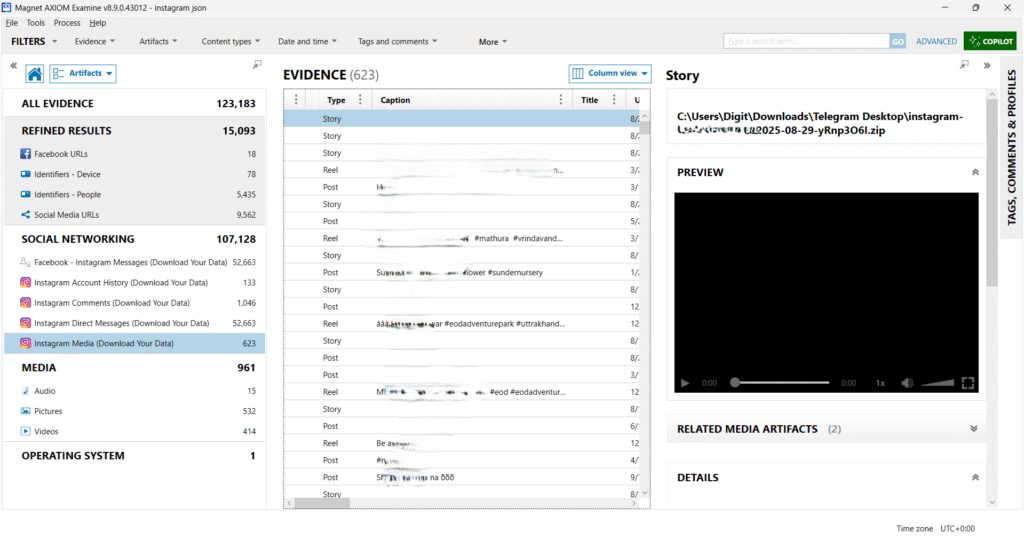1024x541 pixels.
Task: Expand the Filters dropdown
Action: pyautogui.click(x=34, y=42)
